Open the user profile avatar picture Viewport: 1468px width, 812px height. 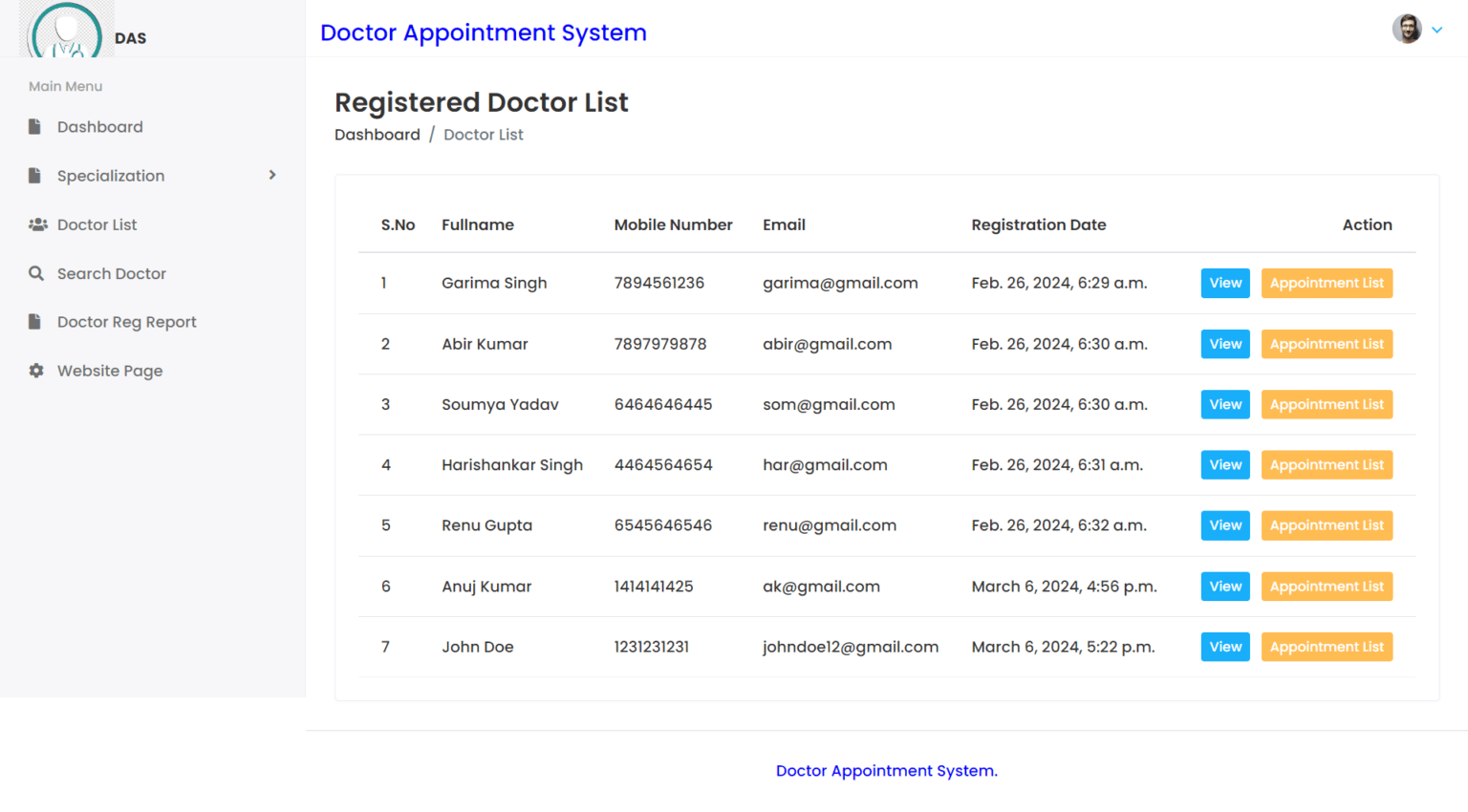point(1407,29)
